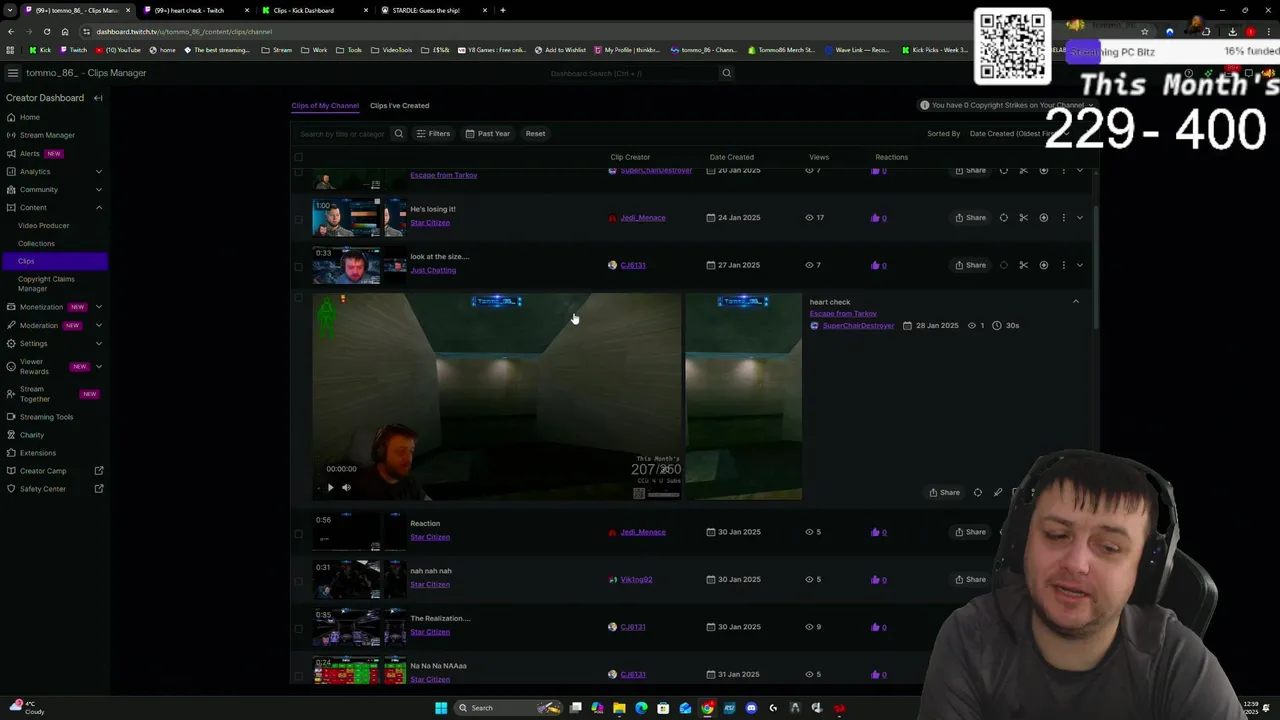The image size is (1280, 720).
Task: Select the Na Na Na NAAaa clip checkbox
Action: 298,675
